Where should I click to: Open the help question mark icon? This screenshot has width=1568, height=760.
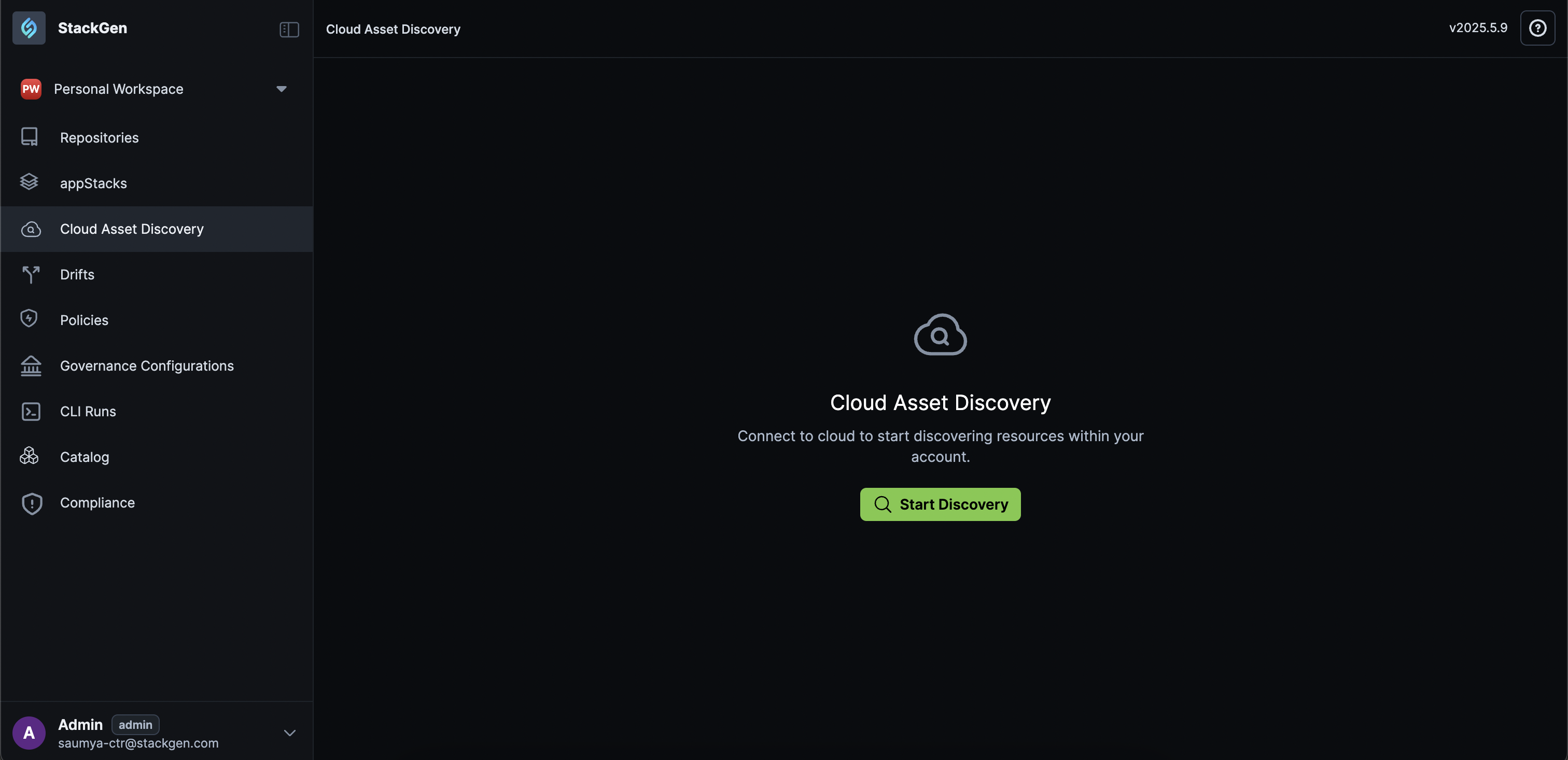[1537, 28]
